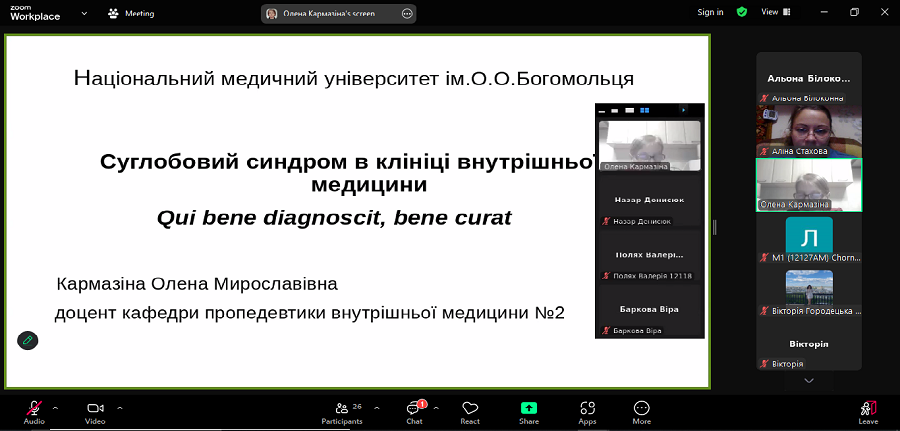Open the Apps panel

[x=587, y=409]
